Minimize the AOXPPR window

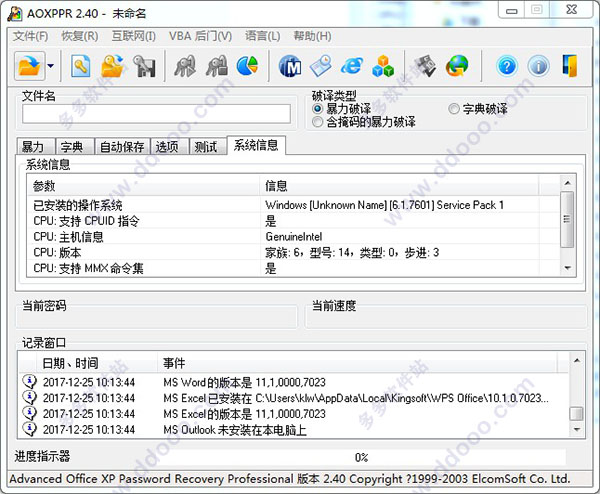pyautogui.click(x=512, y=10)
